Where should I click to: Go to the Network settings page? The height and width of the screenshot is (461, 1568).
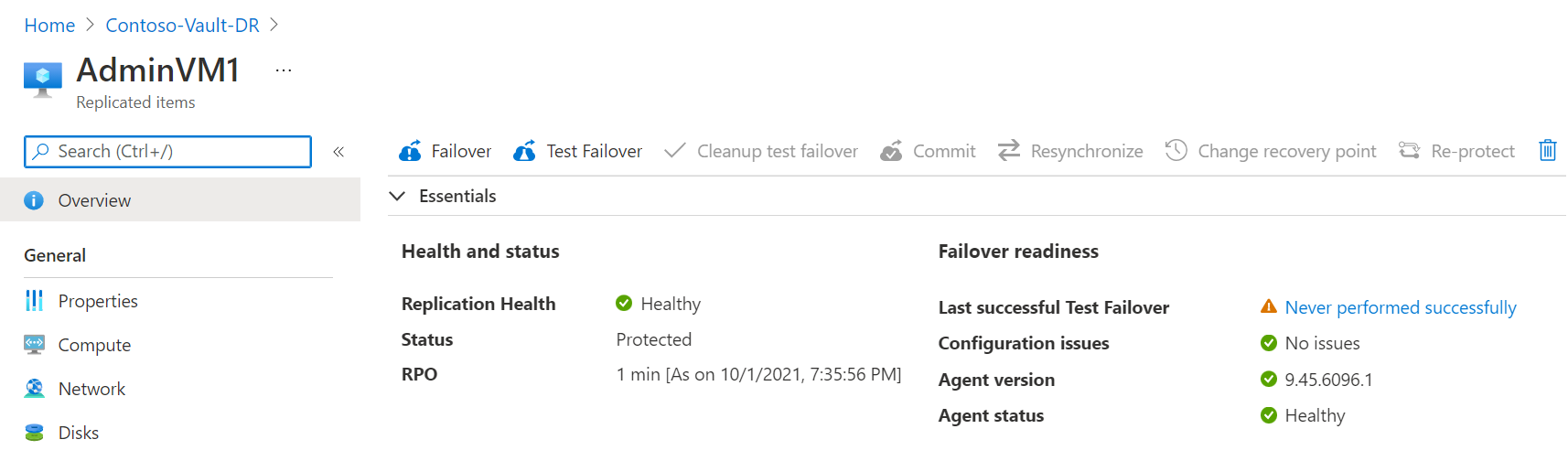click(x=91, y=389)
